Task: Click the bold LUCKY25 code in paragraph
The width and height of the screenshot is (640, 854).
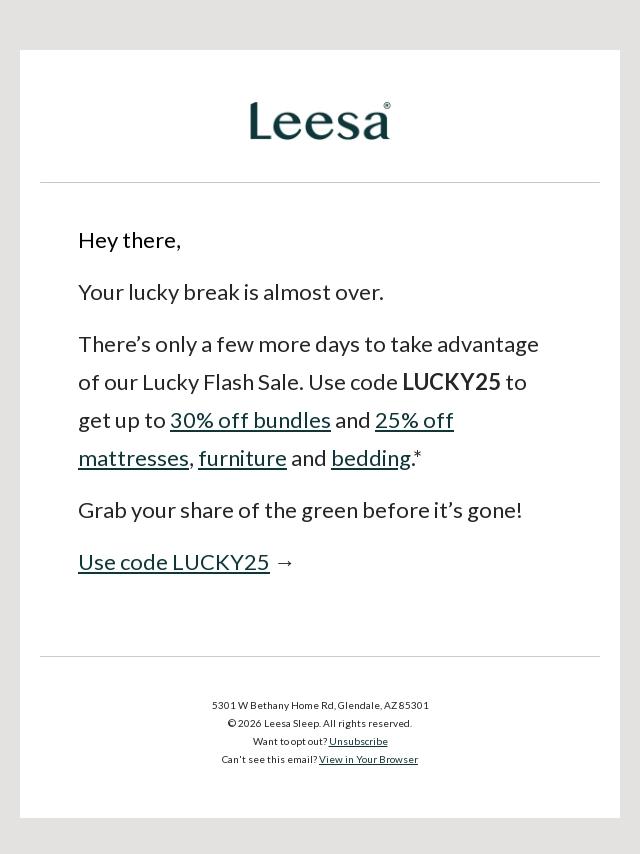Action: 451,383
